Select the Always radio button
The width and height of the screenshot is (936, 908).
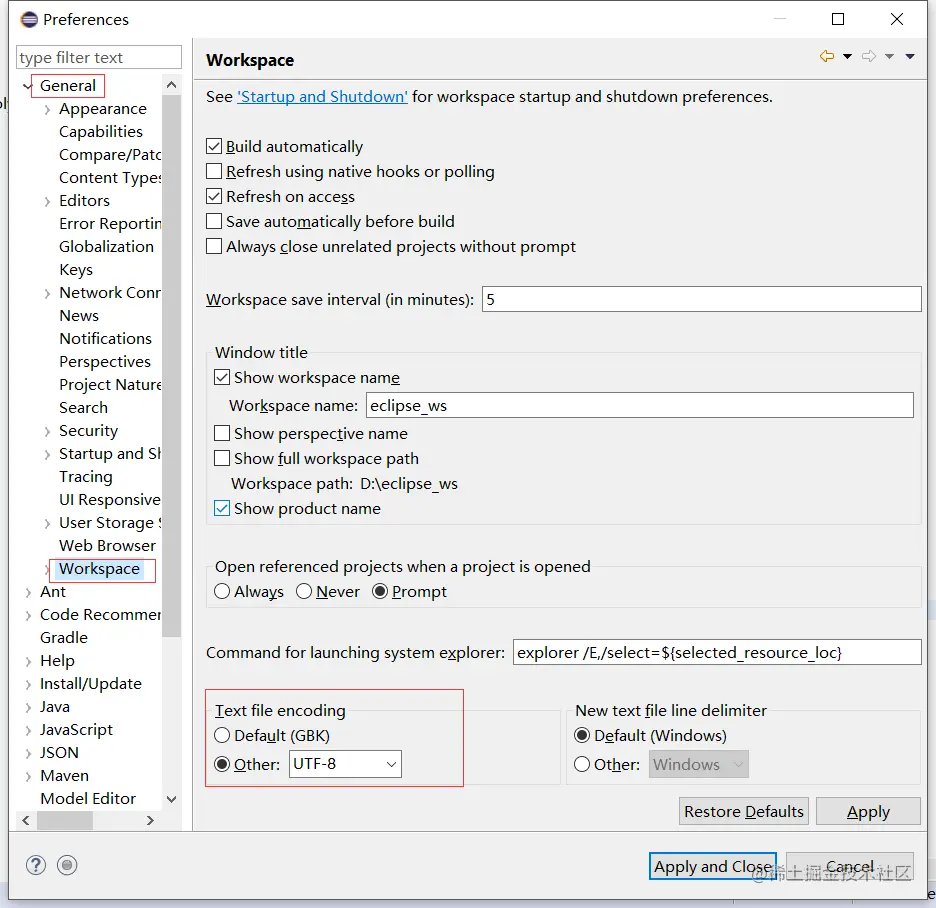(221, 592)
